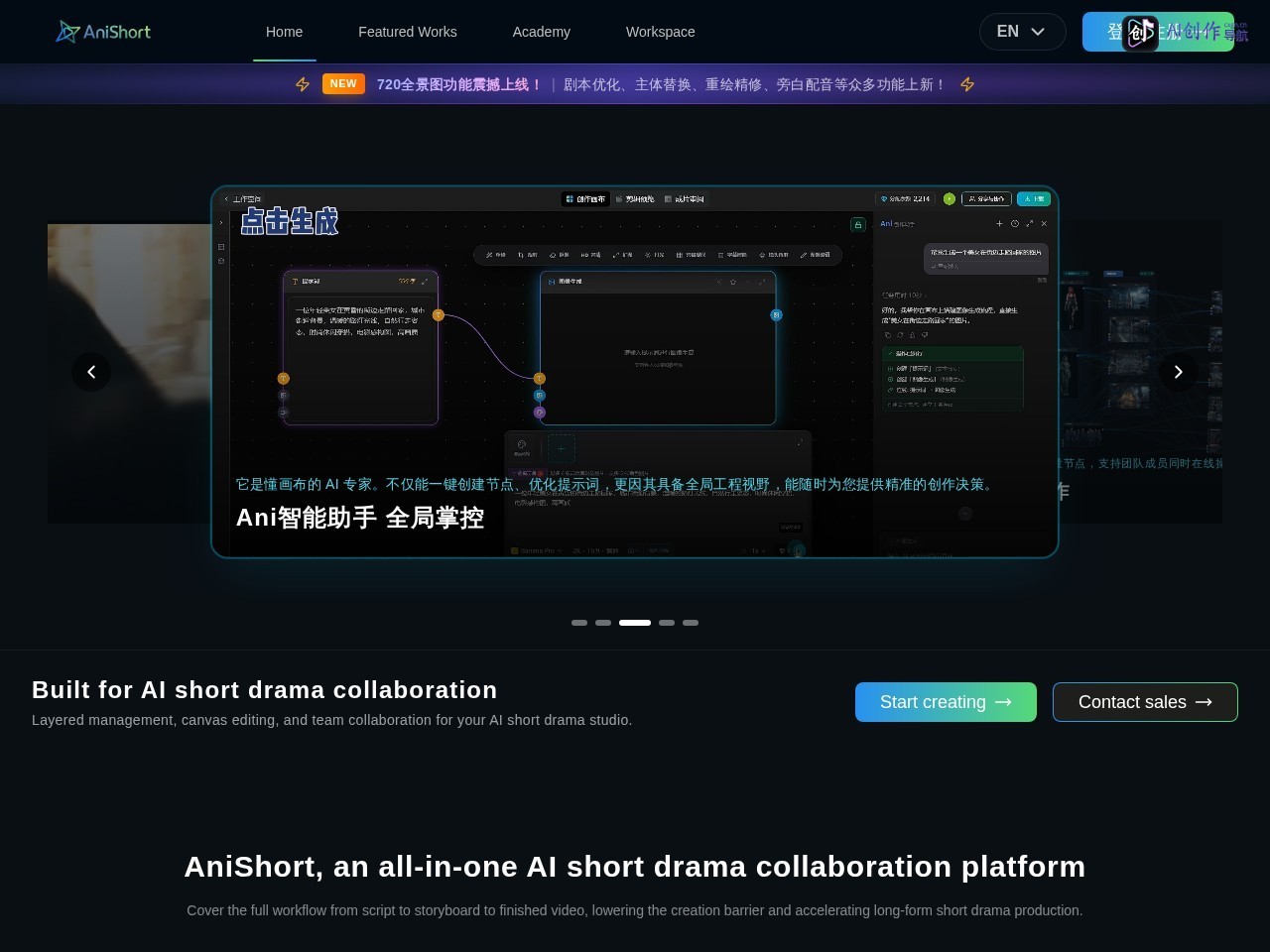Image resolution: width=1270 pixels, height=952 pixels.
Task: Select the fifth carousel dot
Action: pos(691,623)
